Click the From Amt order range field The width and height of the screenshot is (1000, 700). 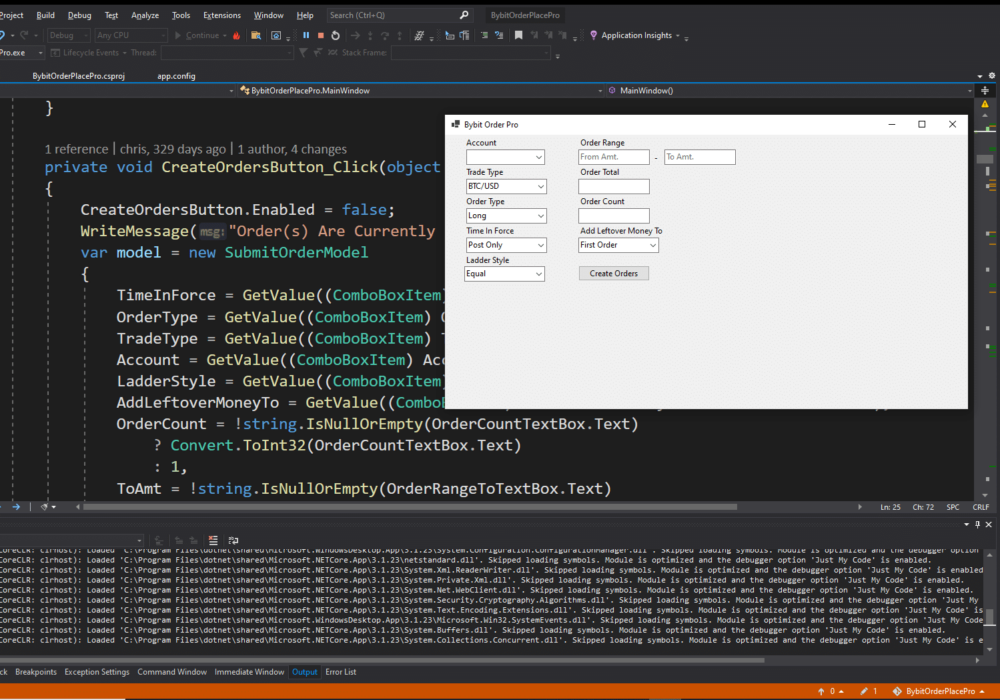coord(613,157)
